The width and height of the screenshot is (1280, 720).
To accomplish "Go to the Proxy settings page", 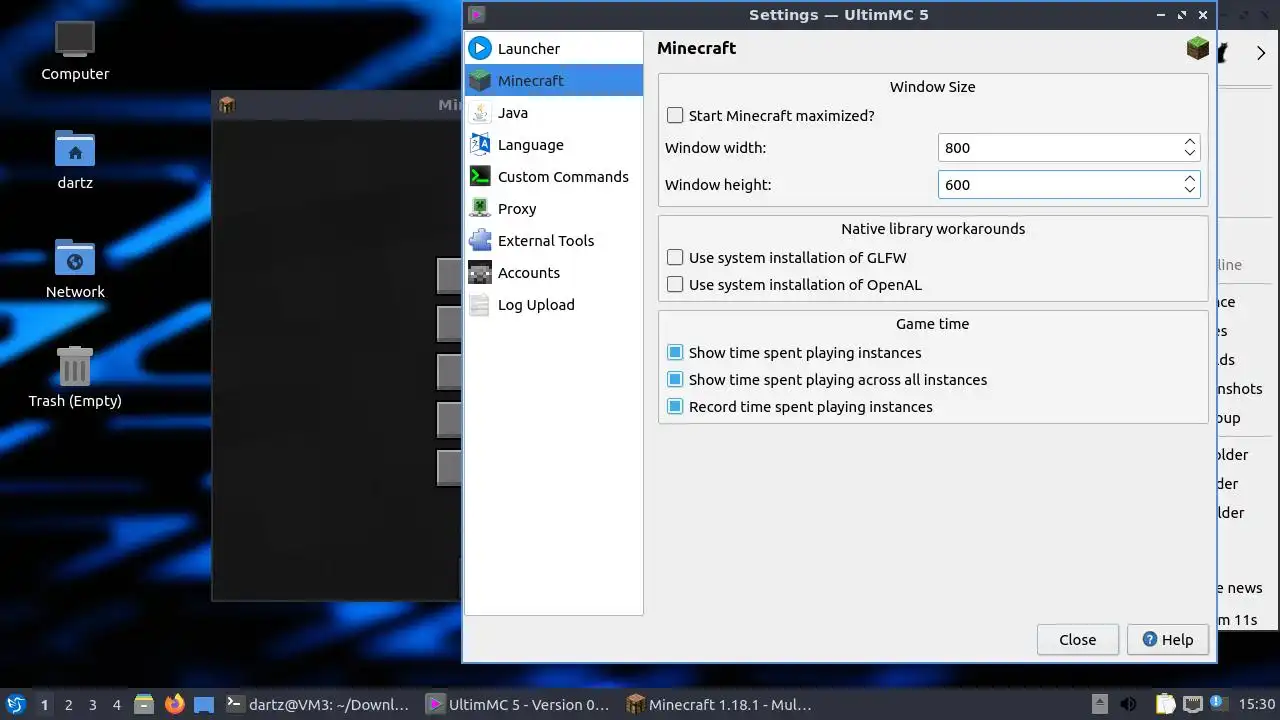I will [x=553, y=208].
